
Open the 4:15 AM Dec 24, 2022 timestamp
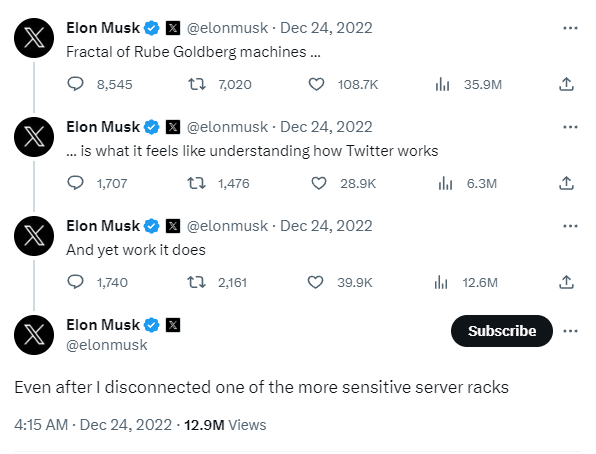coord(93,425)
